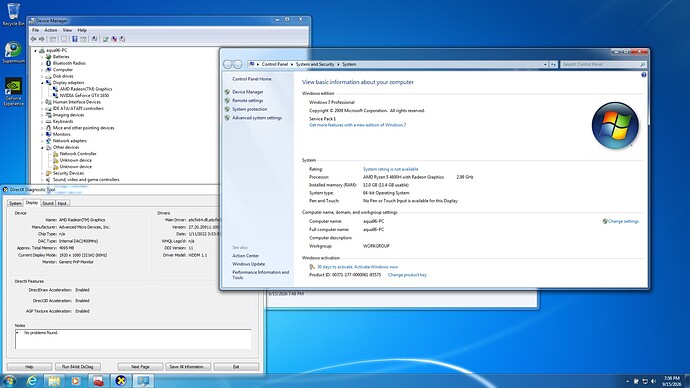Click the help question mark in System window
The image size is (690, 388).
click(x=643, y=75)
